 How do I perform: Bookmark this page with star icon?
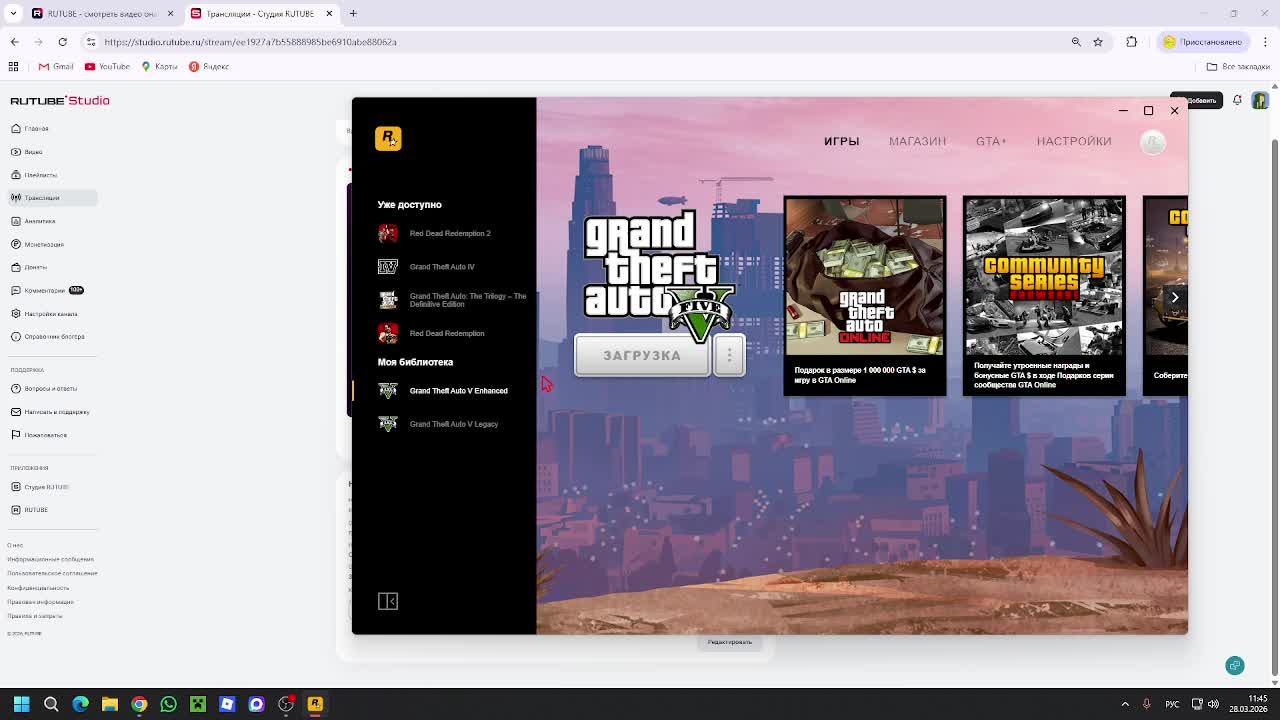pos(1098,42)
